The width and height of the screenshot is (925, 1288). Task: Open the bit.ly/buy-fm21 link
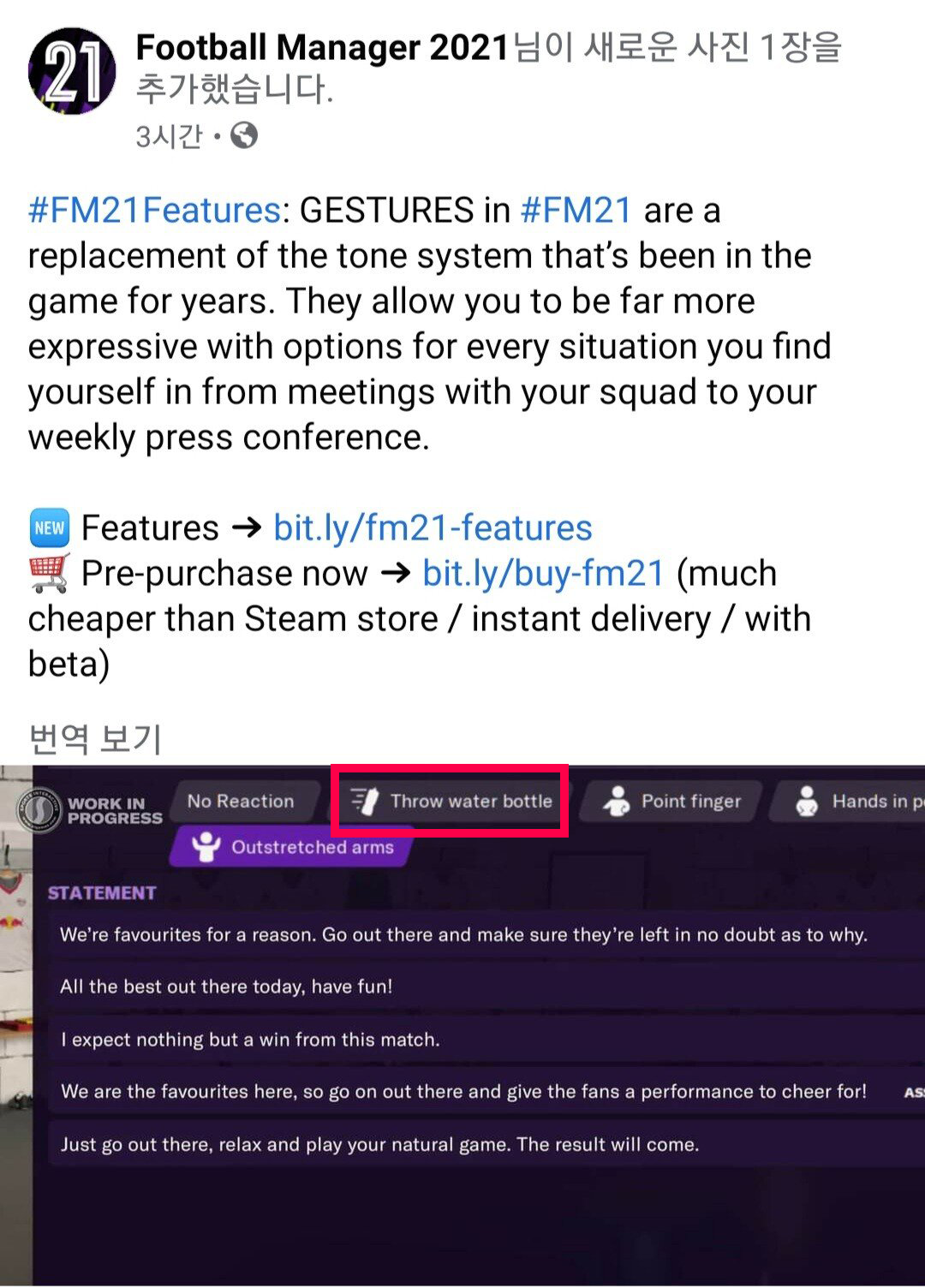click(543, 573)
